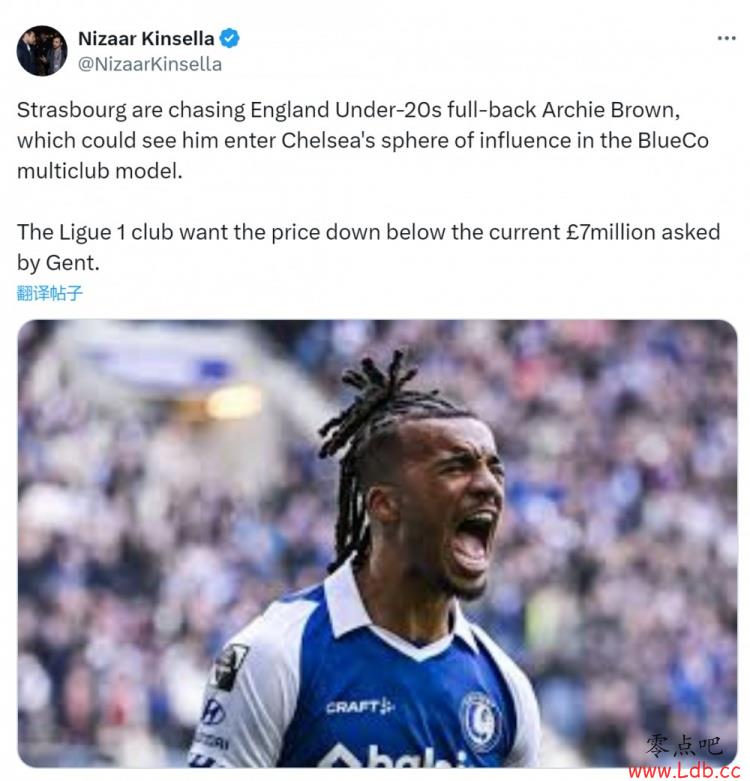The image size is (750, 781).
Task: Open the attached player photo
Action: (377, 543)
